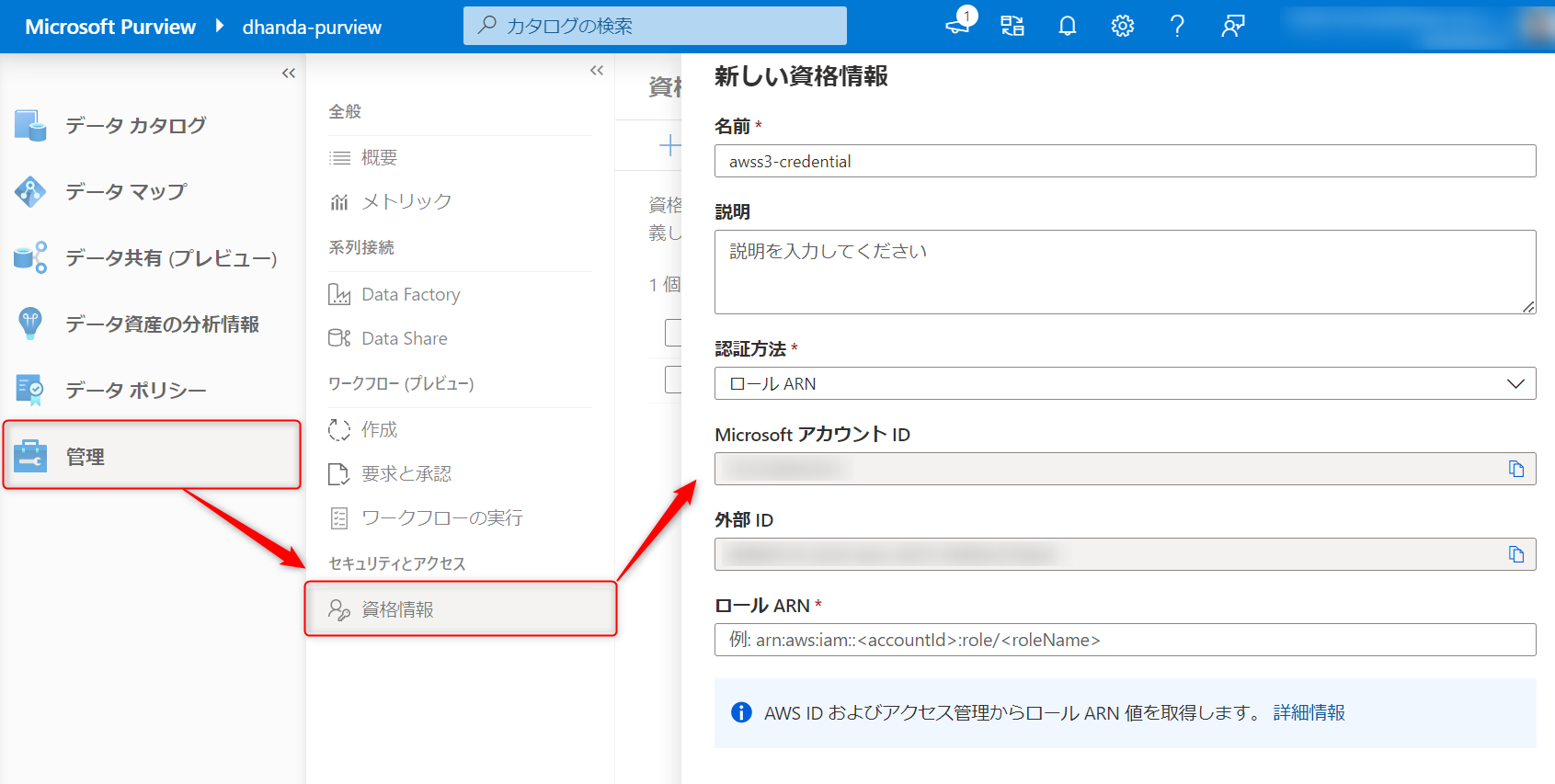Select 資格情報 under security and access

(x=461, y=608)
